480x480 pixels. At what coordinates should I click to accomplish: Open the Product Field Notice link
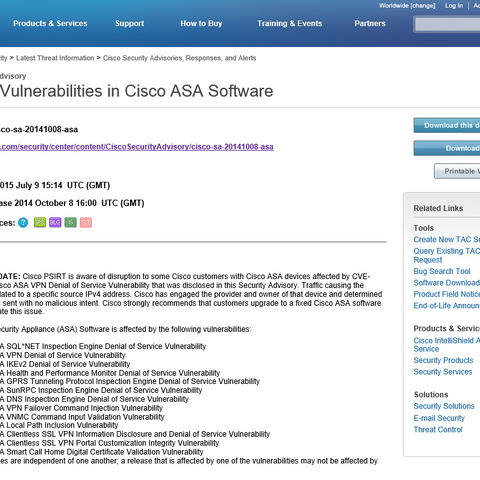[x=447, y=294]
